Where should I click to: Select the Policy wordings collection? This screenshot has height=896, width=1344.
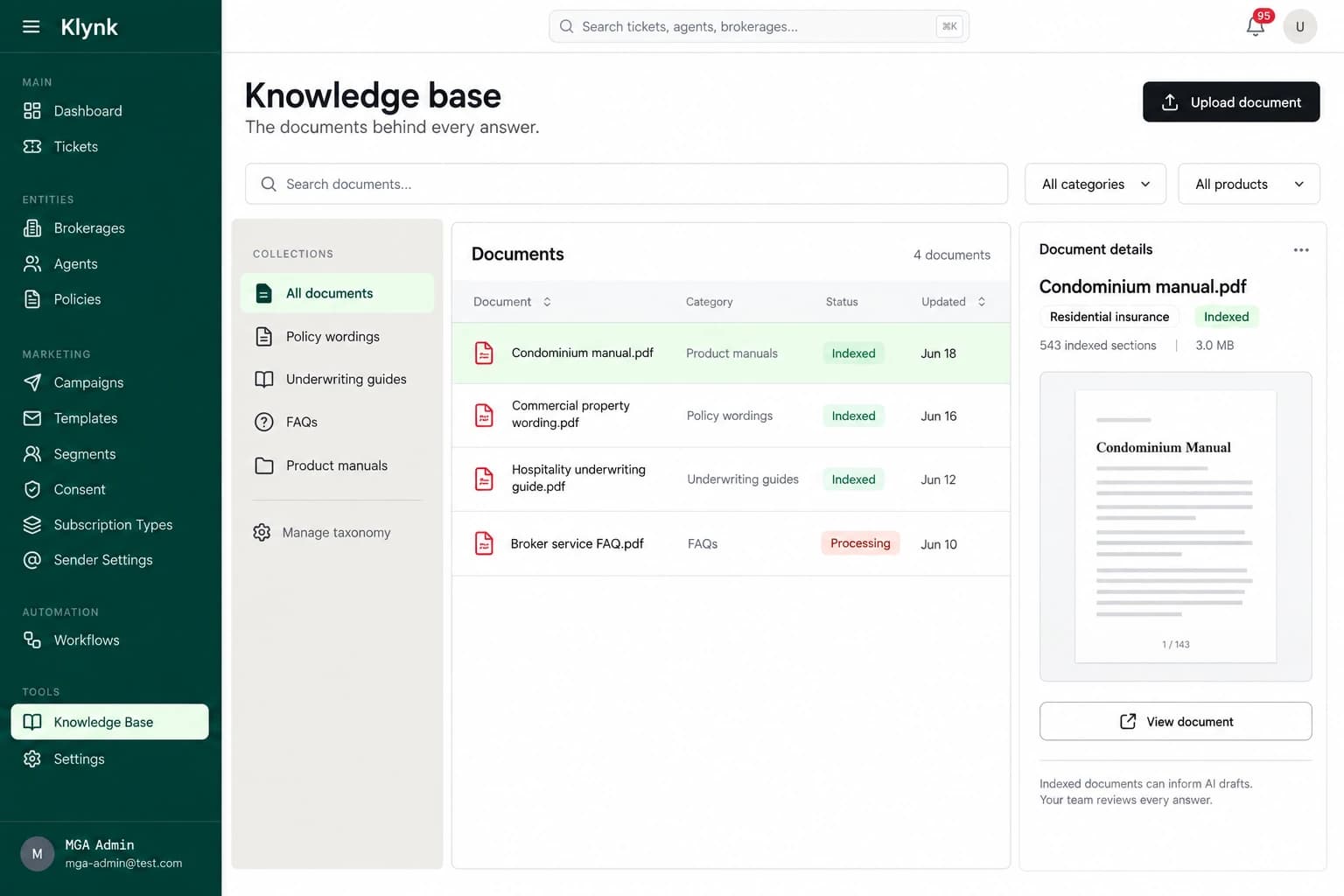click(337, 336)
